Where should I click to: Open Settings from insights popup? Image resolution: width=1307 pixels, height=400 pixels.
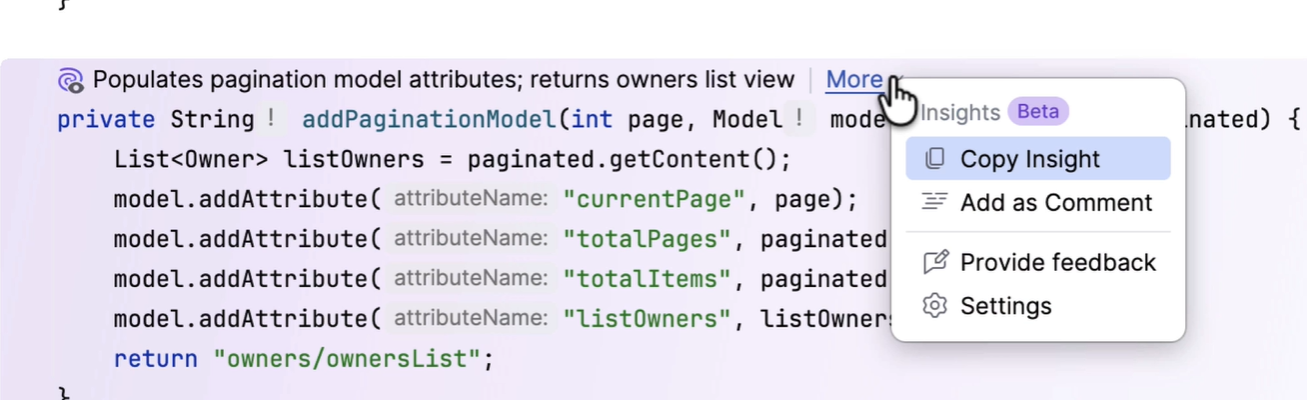pos(1038,306)
